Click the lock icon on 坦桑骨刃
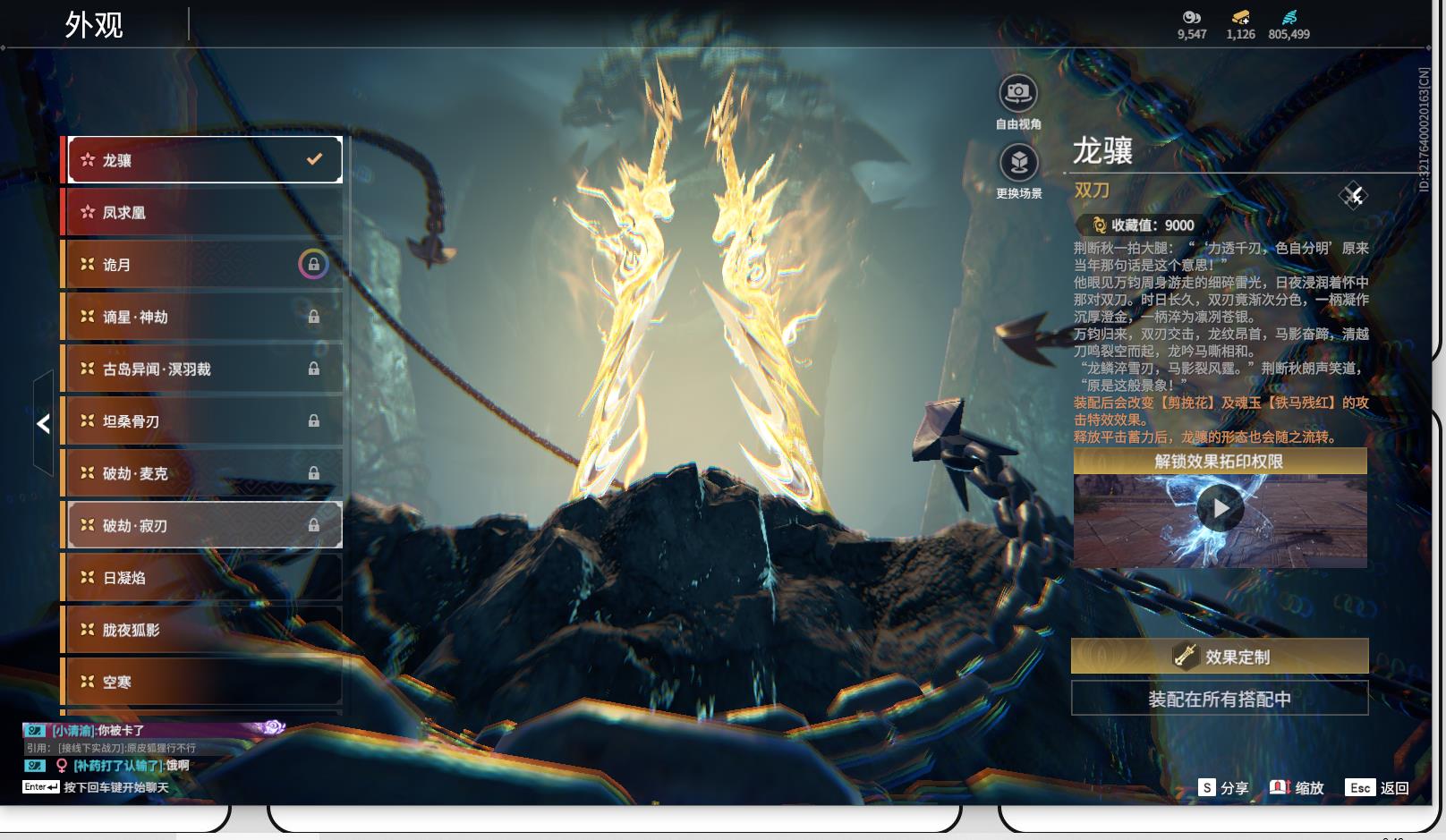This screenshot has height=840, width=1446. click(x=314, y=420)
